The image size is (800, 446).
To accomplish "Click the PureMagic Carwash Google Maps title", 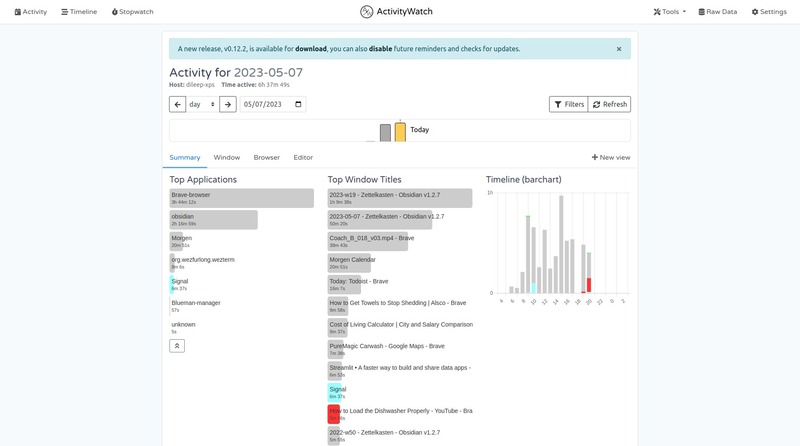I will [387, 350].
